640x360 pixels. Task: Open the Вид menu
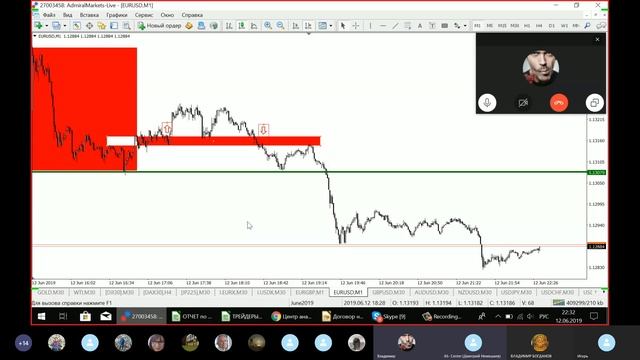pyautogui.click(x=68, y=15)
